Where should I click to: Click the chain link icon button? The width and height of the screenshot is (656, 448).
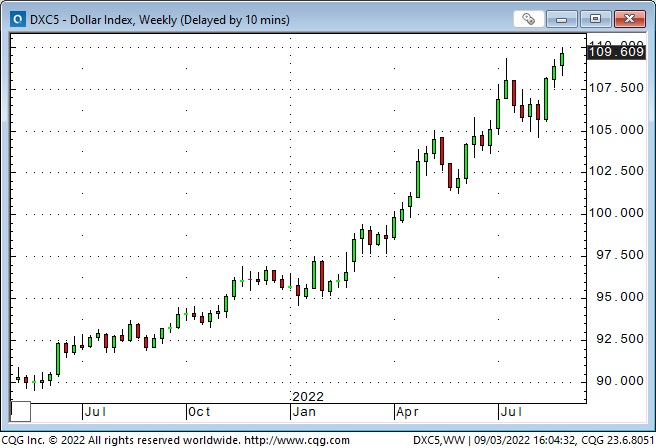528,19
